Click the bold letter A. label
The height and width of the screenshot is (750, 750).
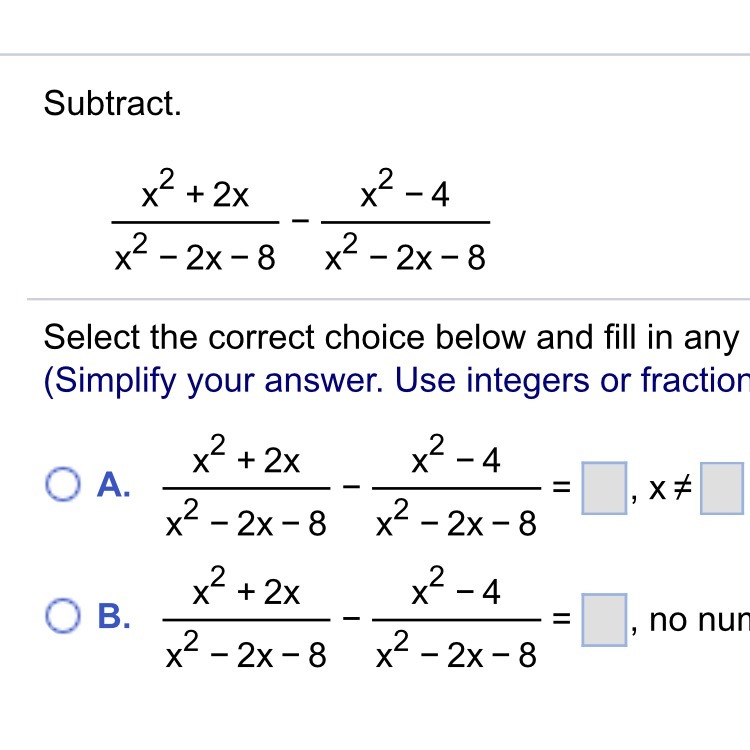pyautogui.click(x=113, y=487)
